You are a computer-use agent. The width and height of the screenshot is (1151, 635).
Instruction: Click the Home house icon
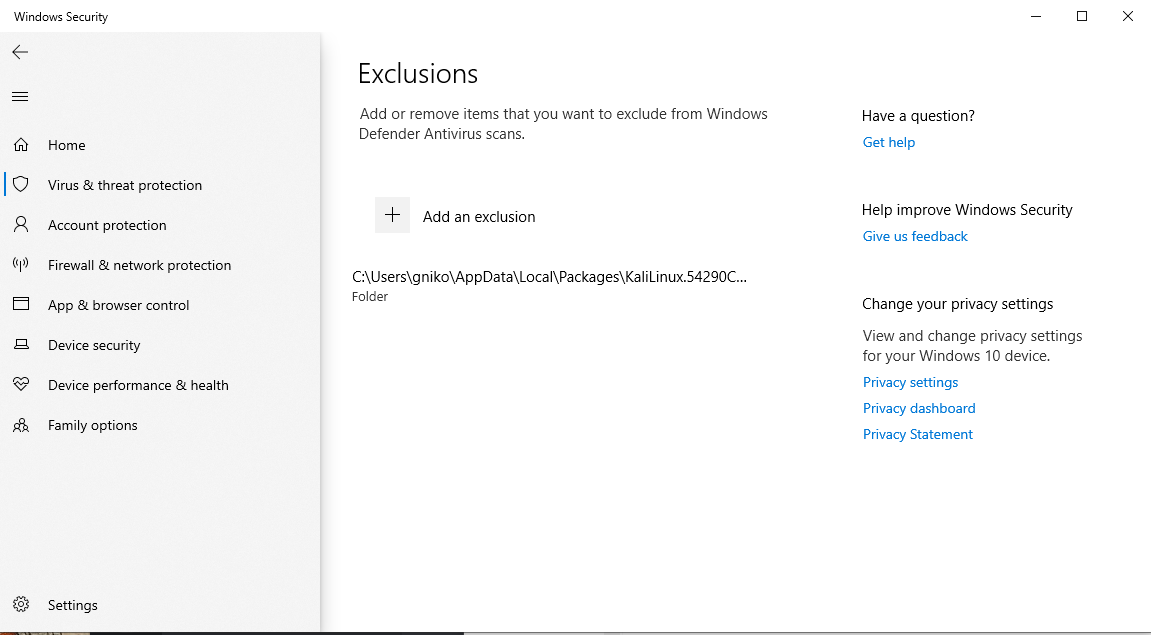point(21,145)
